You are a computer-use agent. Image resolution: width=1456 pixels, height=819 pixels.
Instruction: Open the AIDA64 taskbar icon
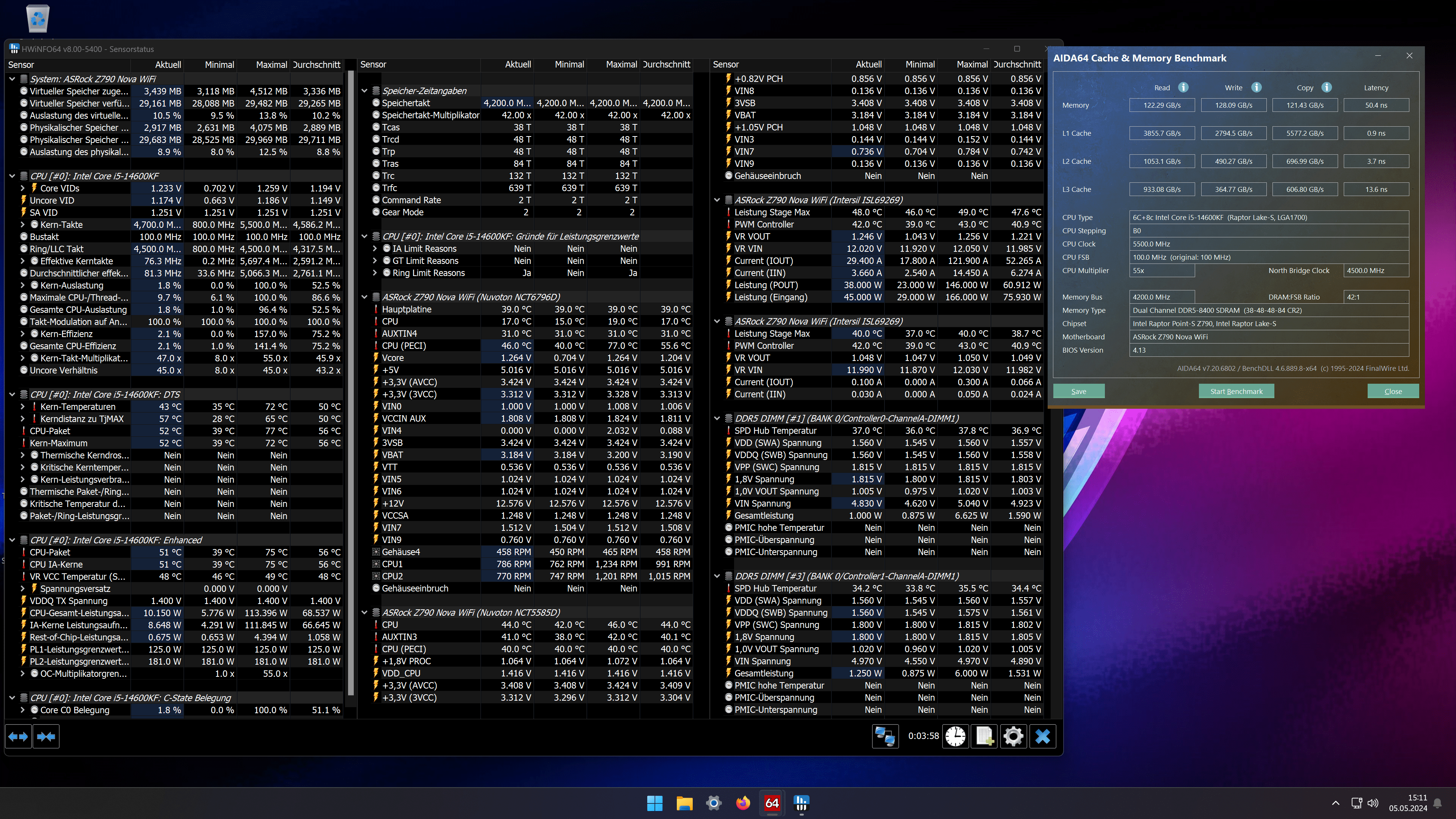click(x=772, y=803)
